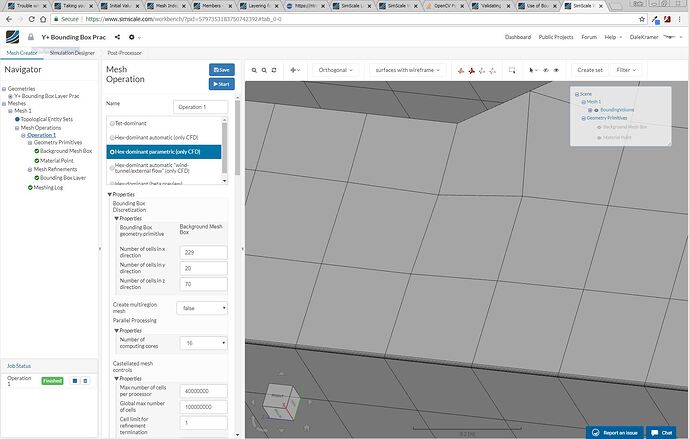
Task: Click Report an issue button
Action: pyautogui.click(x=615, y=433)
